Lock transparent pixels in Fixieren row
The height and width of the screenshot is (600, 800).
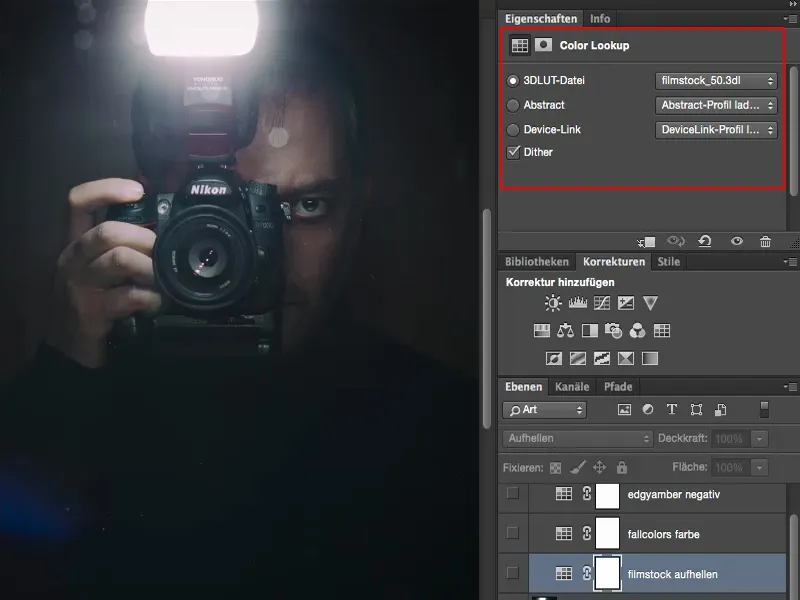tap(556, 468)
